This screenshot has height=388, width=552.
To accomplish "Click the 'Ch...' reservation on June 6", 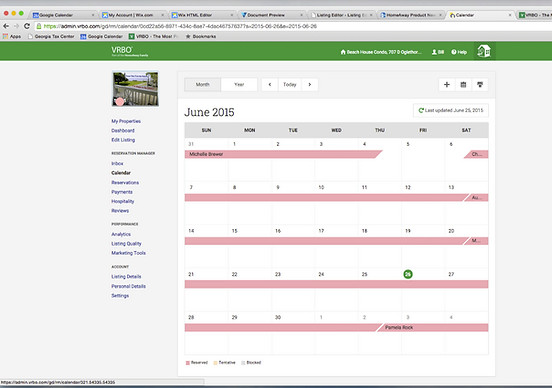I will tap(477, 154).
